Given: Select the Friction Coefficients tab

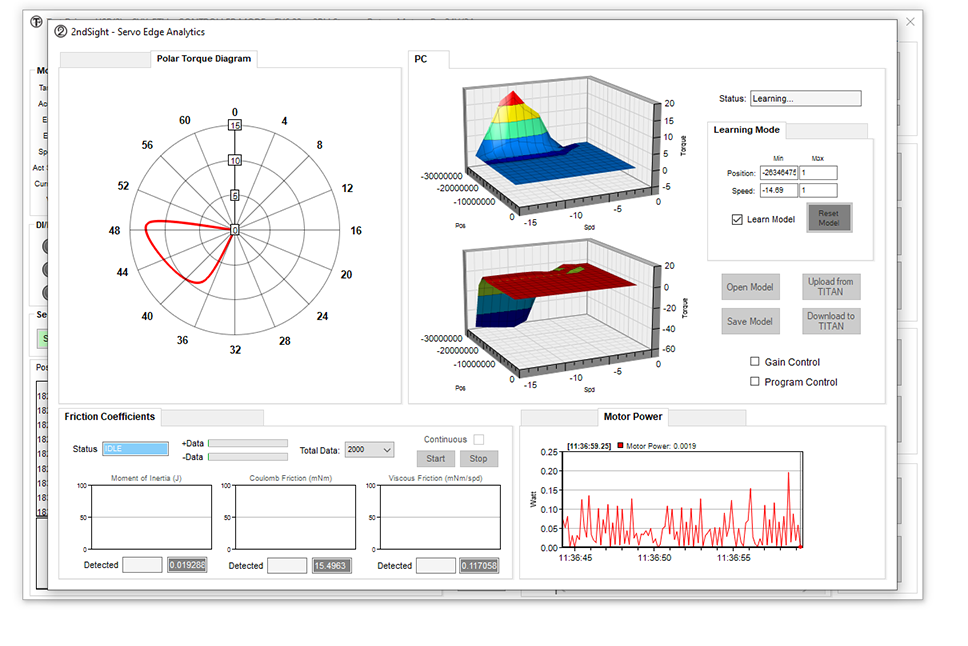Looking at the screenshot, I should [x=109, y=417].
